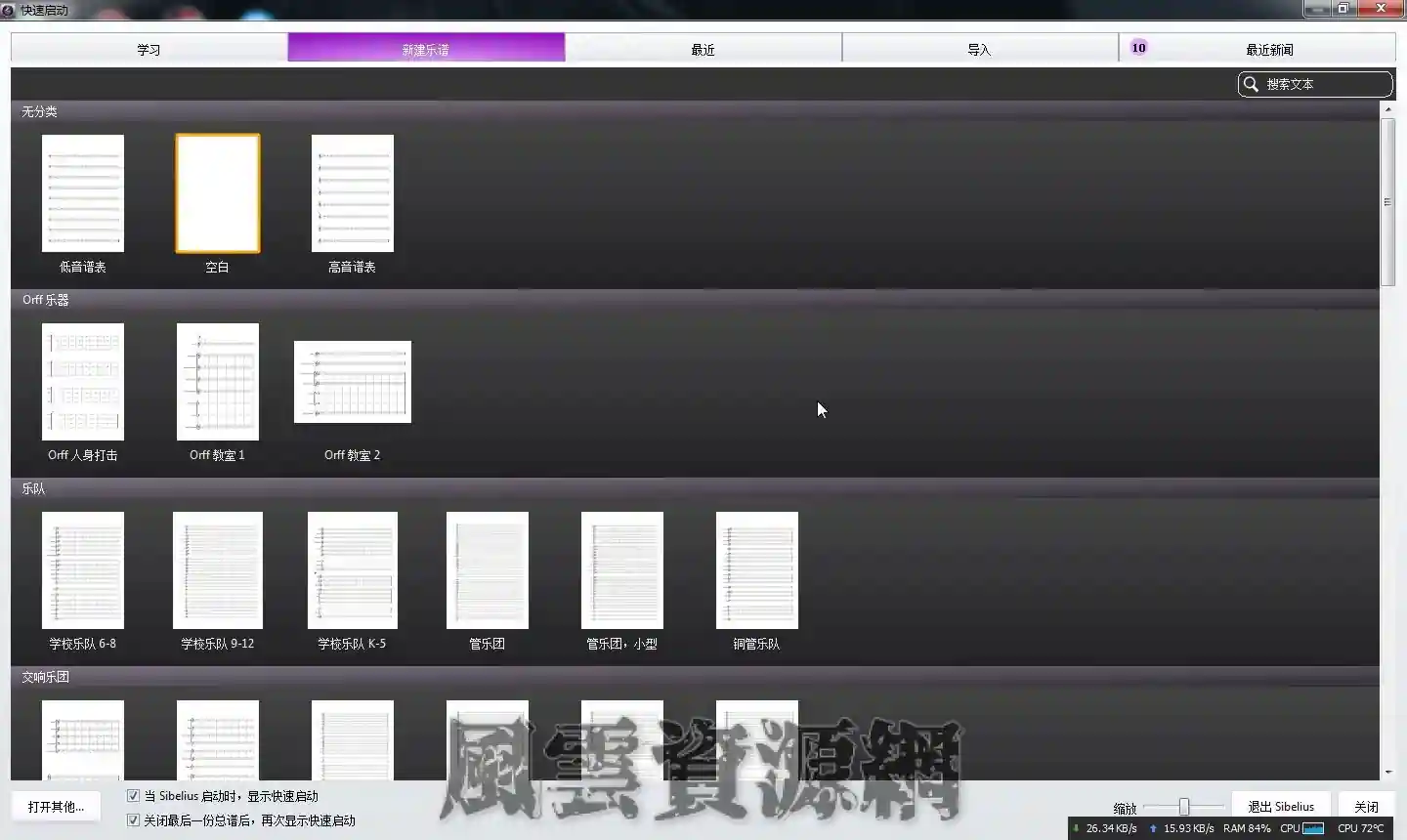Image resolution: width=1407 pixels, height=840 pixels.
Task: Pick the 学校乐队 9-12 template
Action: click(x=218, y=570)
